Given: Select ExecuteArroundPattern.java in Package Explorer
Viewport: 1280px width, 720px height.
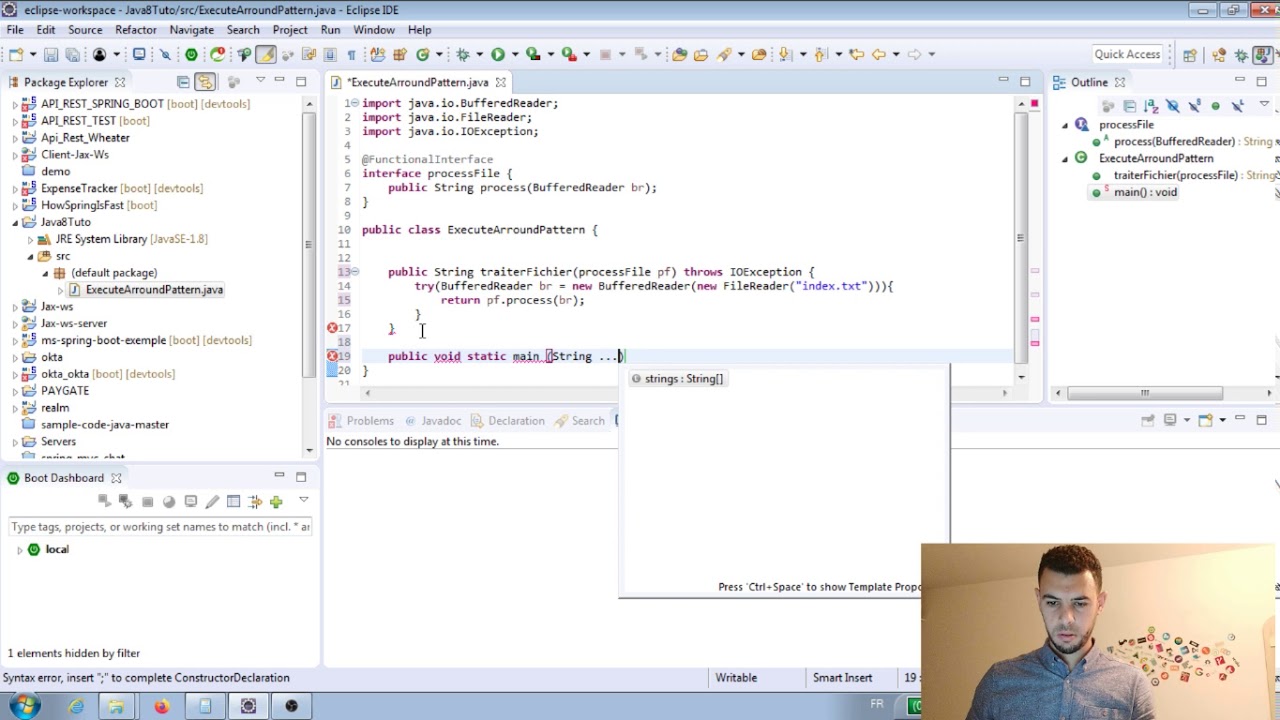Looking at the screenshot, I should click(x=154, y=290).
